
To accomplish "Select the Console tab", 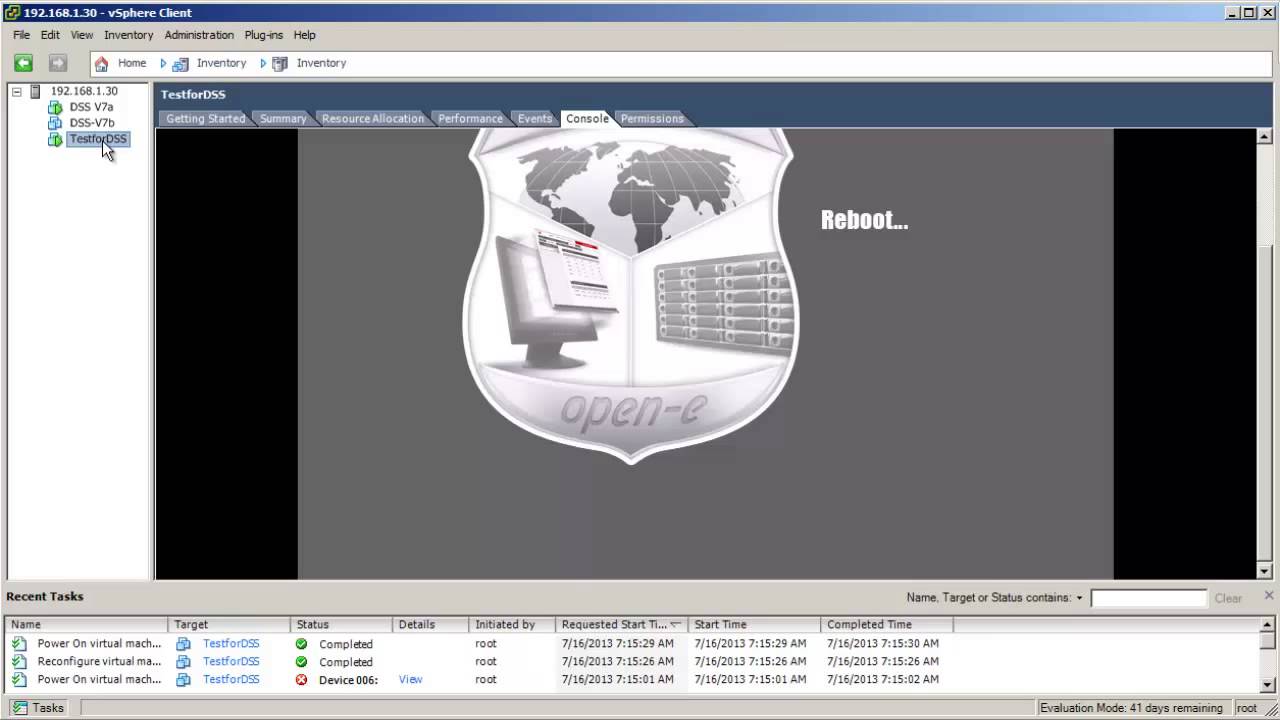I will click(x=587, y=119).
